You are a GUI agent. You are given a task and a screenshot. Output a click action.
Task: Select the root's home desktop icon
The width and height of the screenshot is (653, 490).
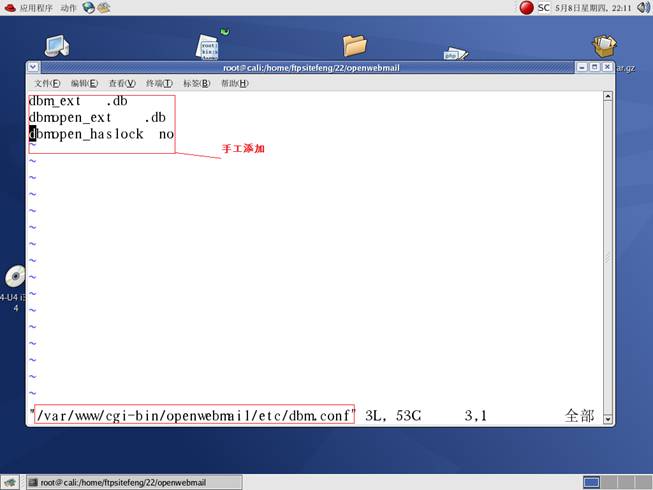click(x=209, y=45)
